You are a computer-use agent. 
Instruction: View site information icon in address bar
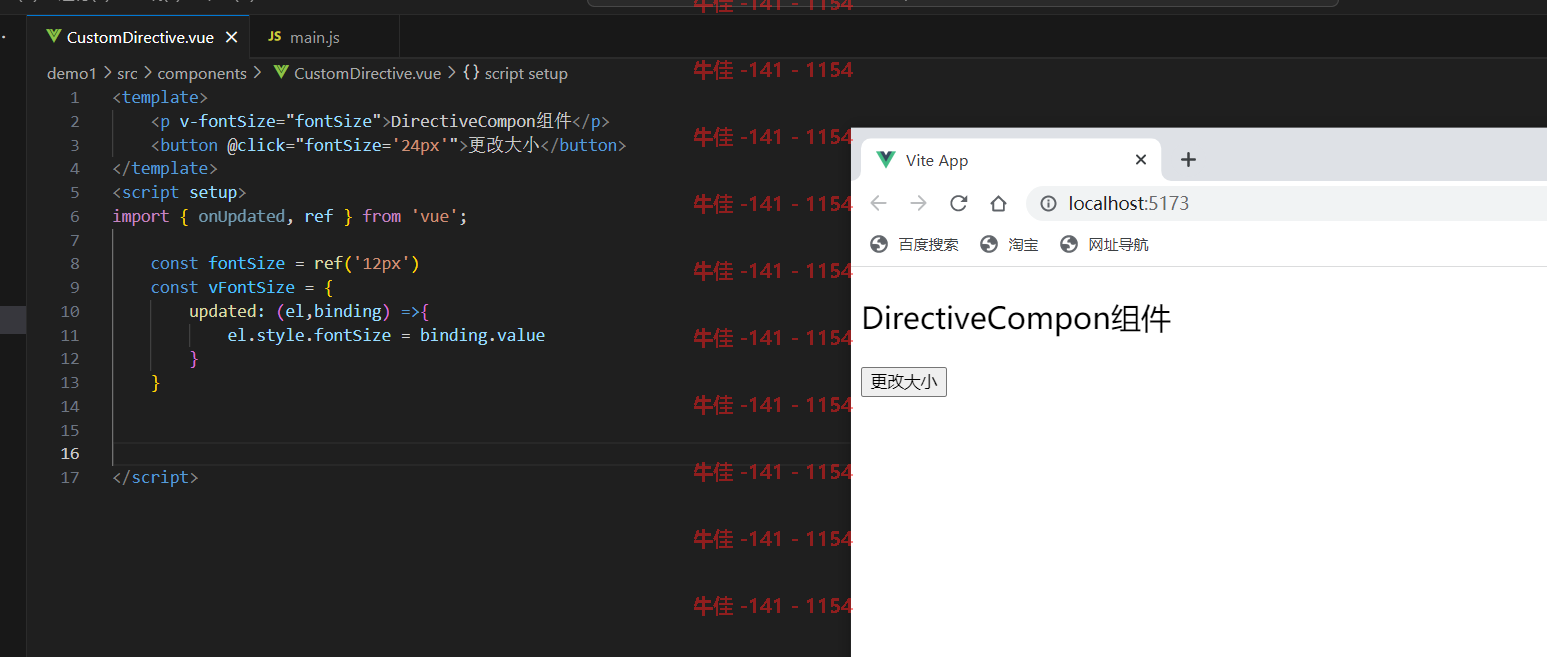point(1048,204)
